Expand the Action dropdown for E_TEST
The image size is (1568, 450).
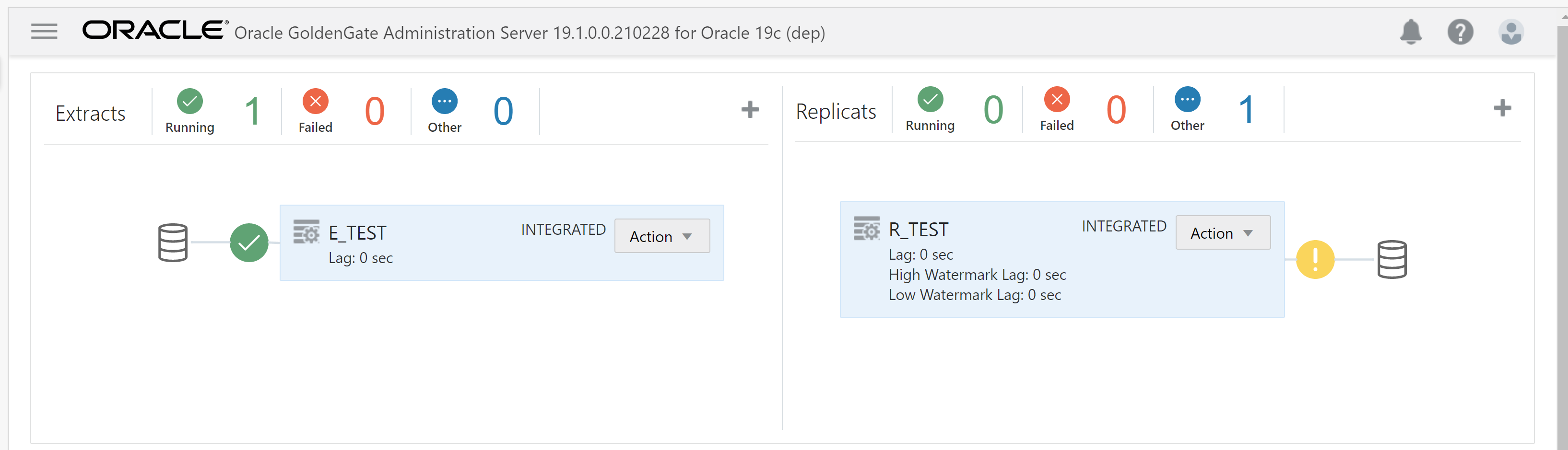coord(661,236)
